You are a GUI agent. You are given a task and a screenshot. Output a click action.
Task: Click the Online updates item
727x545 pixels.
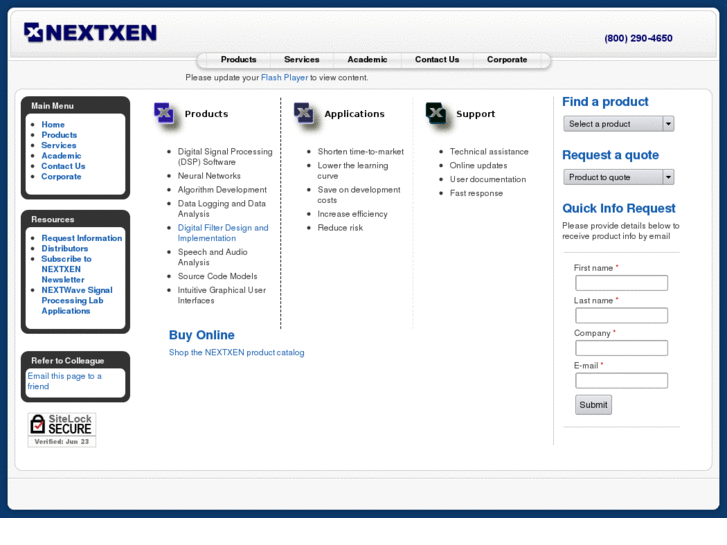[x=478, y=166]
